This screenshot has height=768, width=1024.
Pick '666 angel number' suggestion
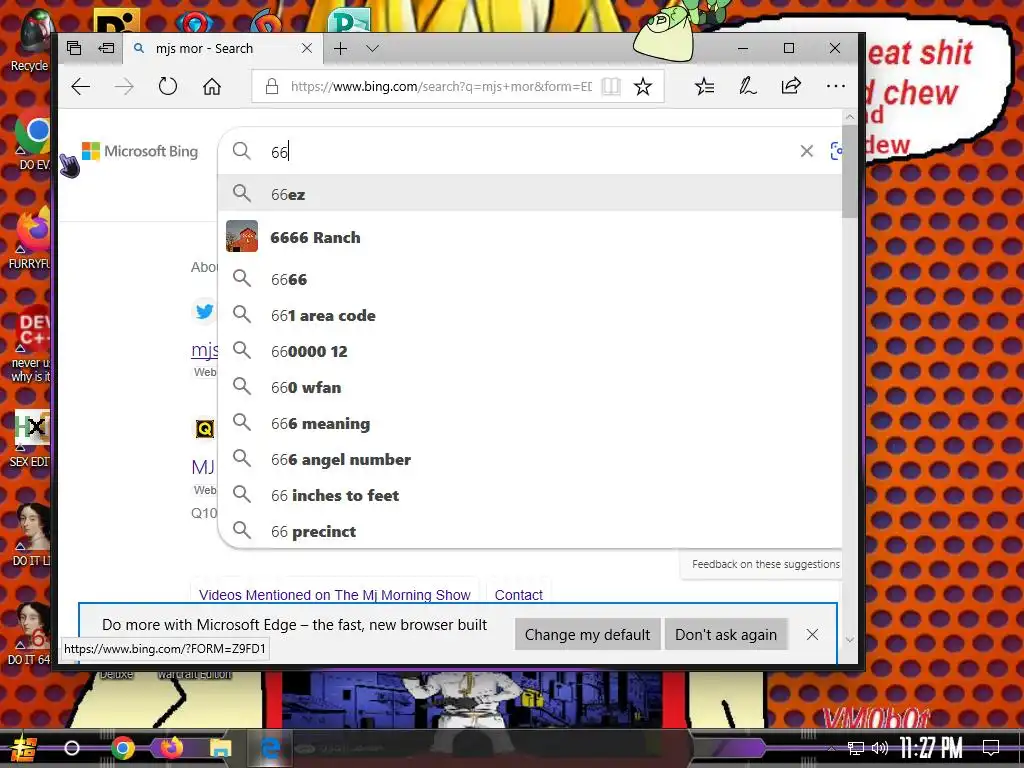(x=530, y=460)
